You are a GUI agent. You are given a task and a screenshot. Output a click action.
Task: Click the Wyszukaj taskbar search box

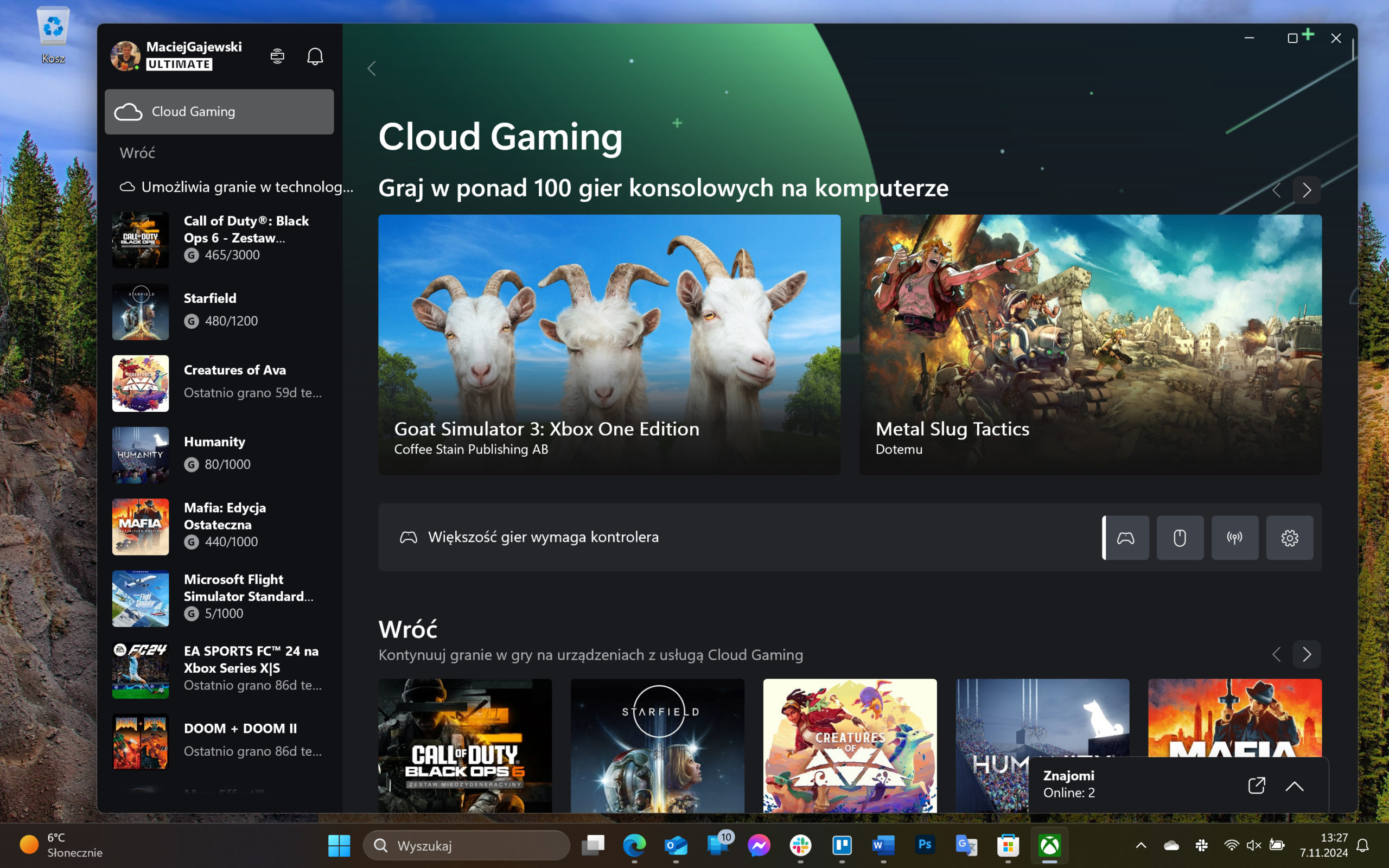point(466,845)
